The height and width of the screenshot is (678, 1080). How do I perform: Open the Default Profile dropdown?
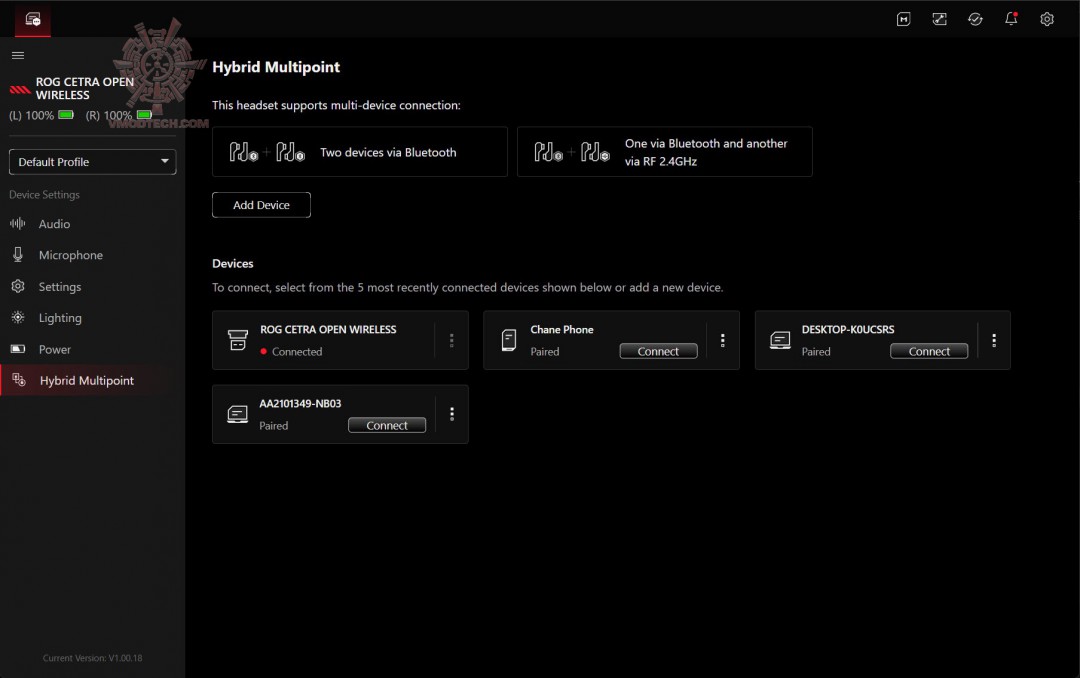point(92,162)
